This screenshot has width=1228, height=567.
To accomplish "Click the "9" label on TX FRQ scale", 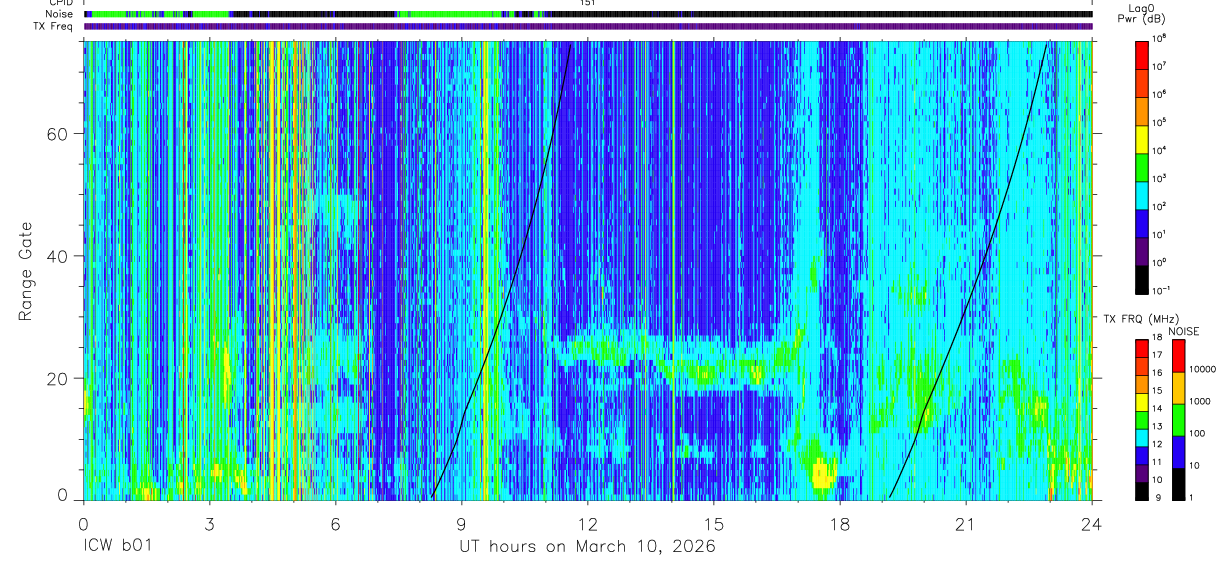I will pos(1159,498).
